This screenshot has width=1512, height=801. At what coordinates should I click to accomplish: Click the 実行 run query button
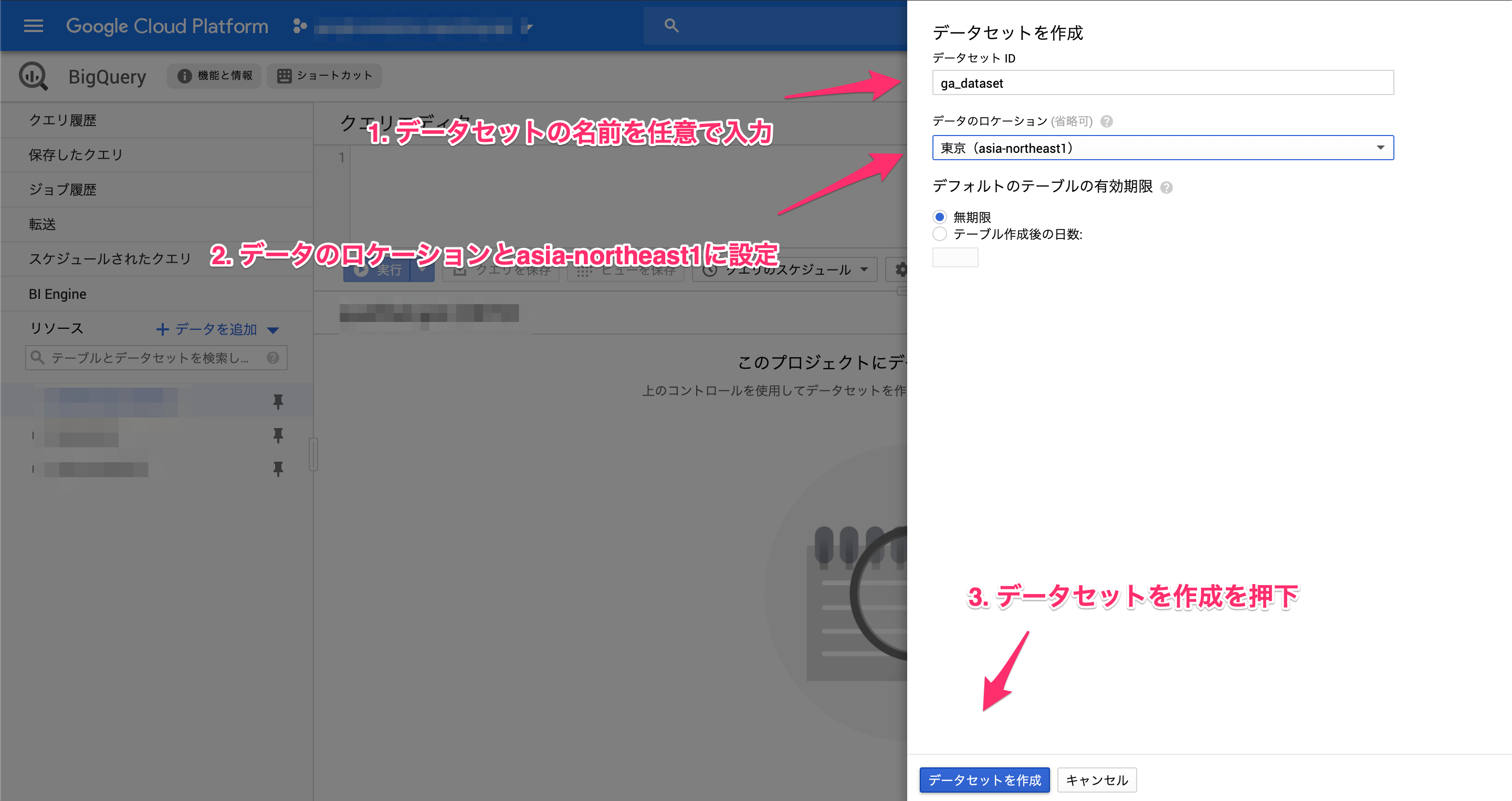click(x=377, y=270)
